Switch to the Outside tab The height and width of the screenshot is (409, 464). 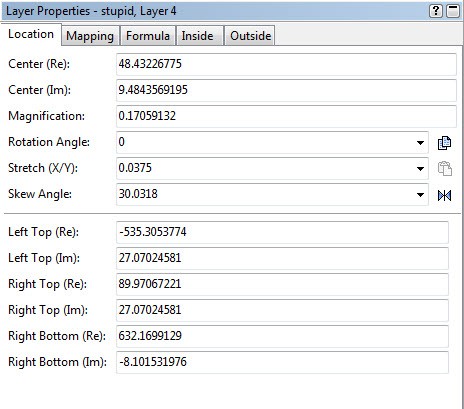point(250,36)
